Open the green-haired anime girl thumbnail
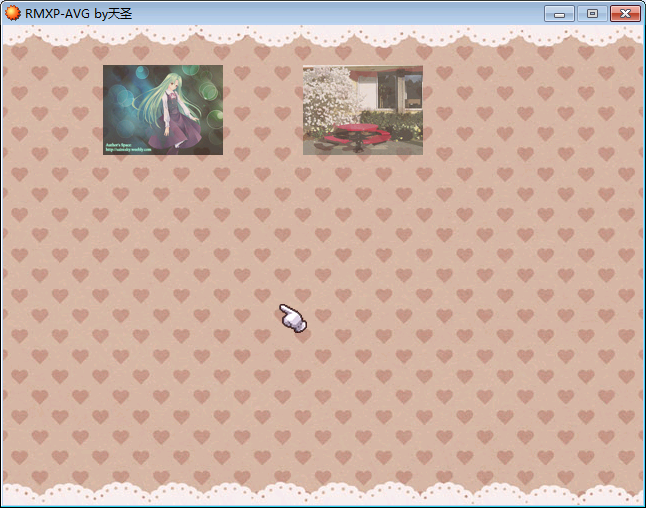Image resolution: width=646 pixels, height=508 pixels. click(x=163, y=110)
